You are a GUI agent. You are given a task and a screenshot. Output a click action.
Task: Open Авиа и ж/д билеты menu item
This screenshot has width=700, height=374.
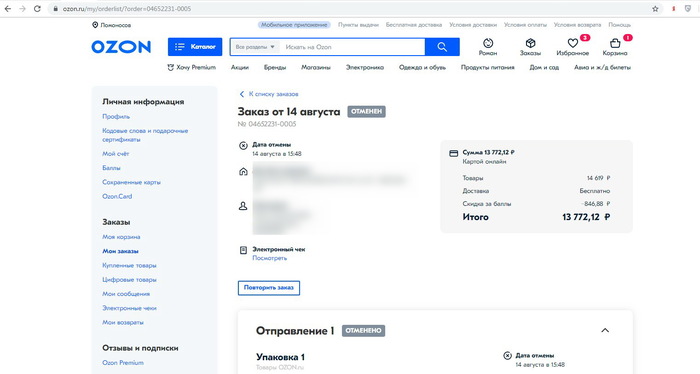(602, 67)
